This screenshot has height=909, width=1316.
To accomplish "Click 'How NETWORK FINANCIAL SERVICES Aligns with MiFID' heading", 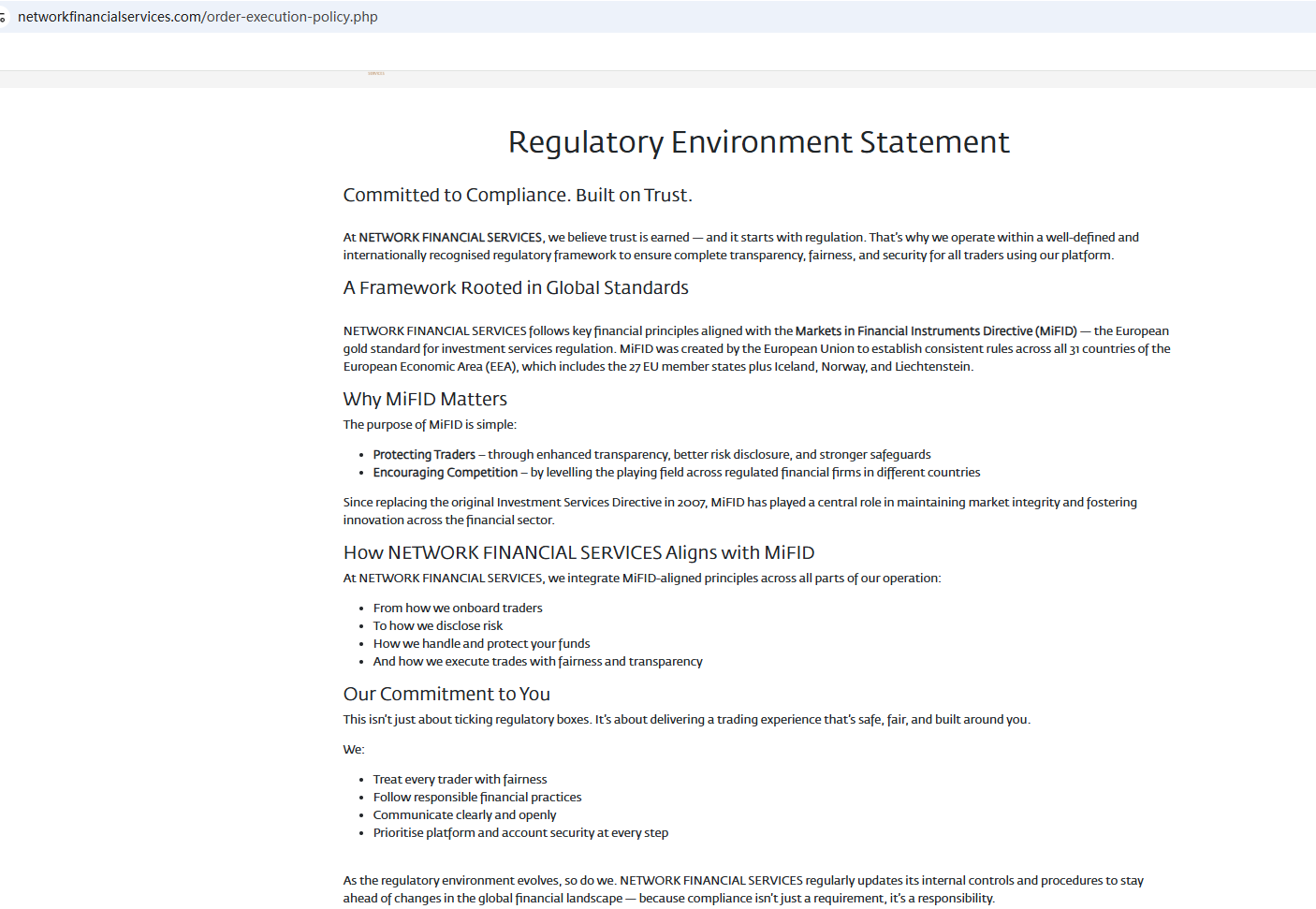I will 578,552.
